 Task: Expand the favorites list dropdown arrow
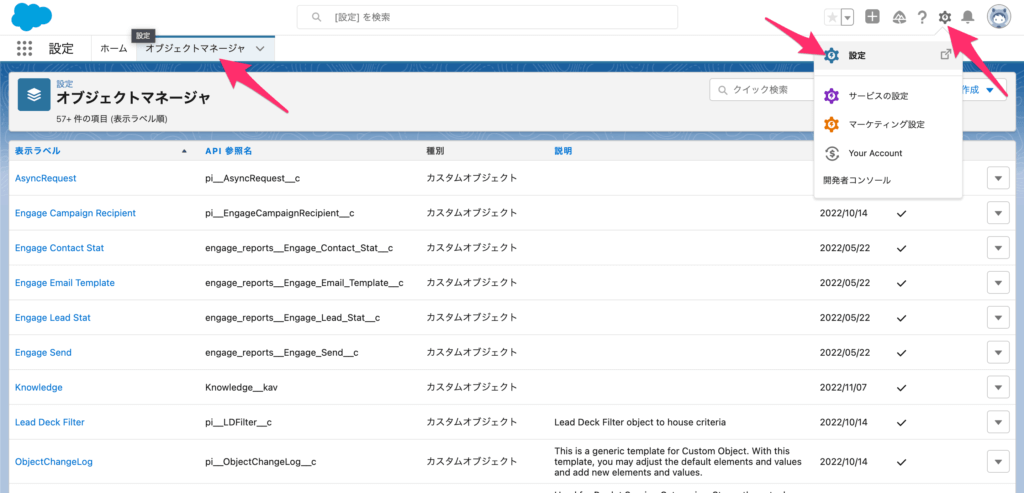[x=848, y=17]
